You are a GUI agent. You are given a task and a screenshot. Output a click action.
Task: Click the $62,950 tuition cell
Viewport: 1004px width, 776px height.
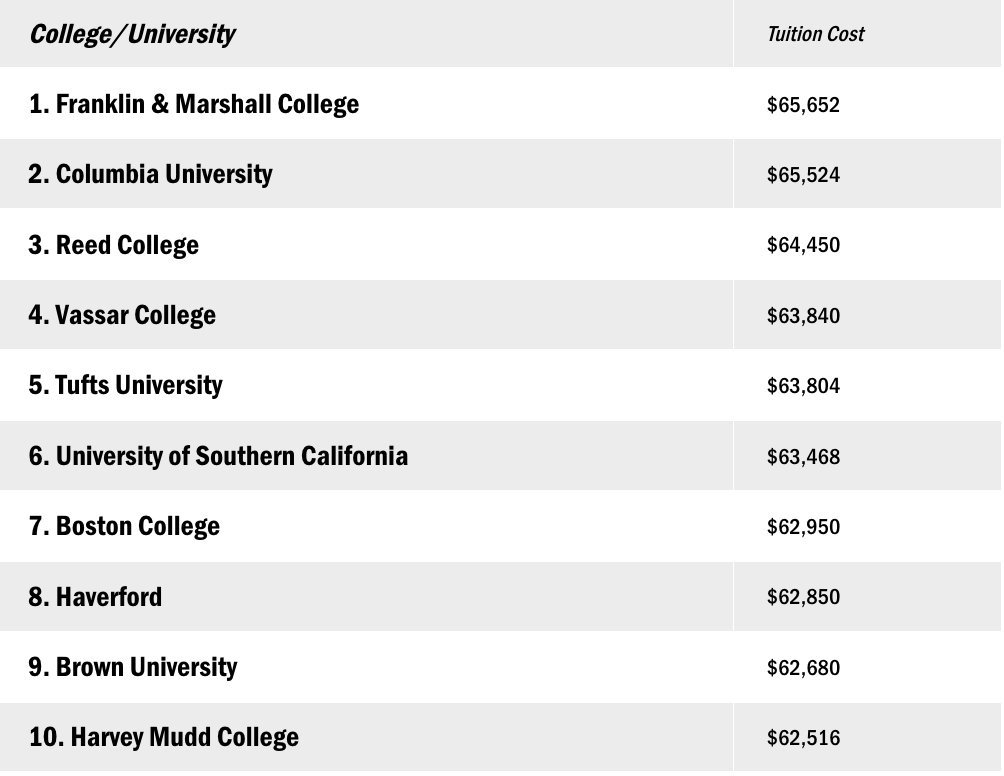tap(803, 527)
